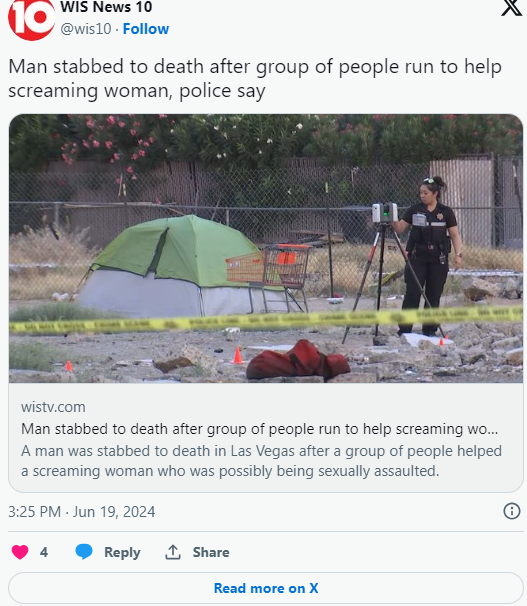Click the Reply label

(122, 552)
